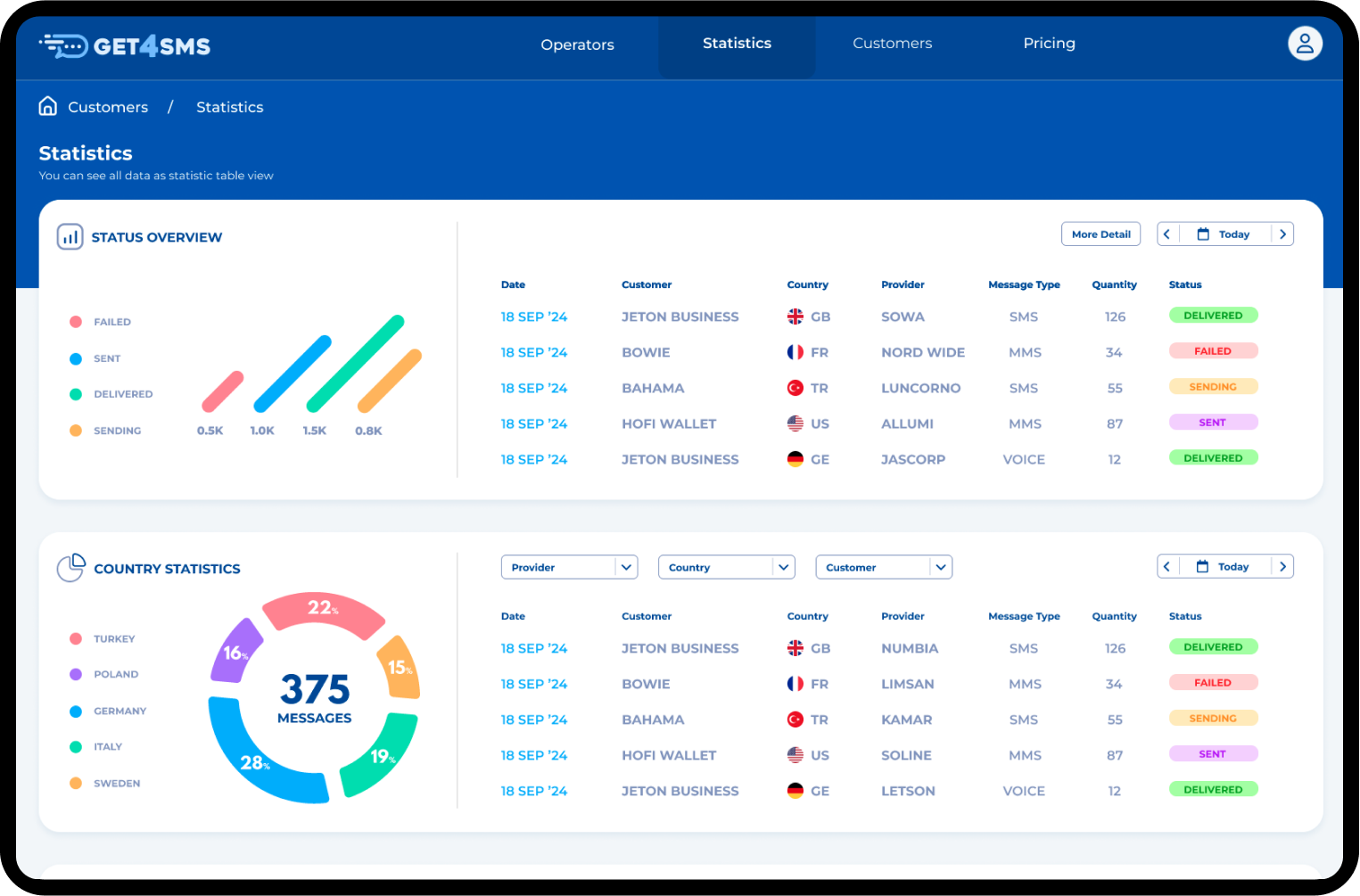Switch to the Operators tab
The height and width of the screenshot is (896, 1360).
click(x=577, y=45)
